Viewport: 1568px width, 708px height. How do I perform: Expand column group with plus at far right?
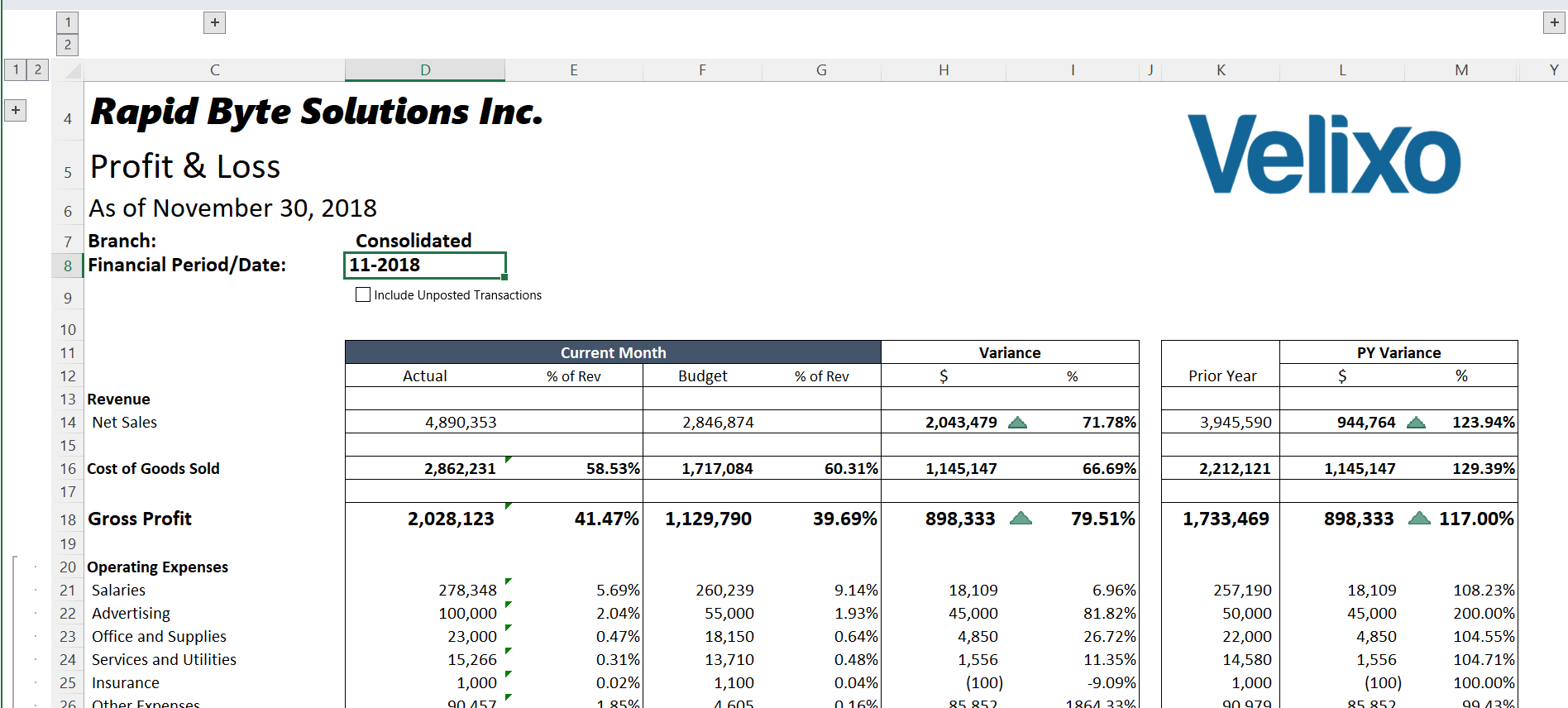[1554, 22]
